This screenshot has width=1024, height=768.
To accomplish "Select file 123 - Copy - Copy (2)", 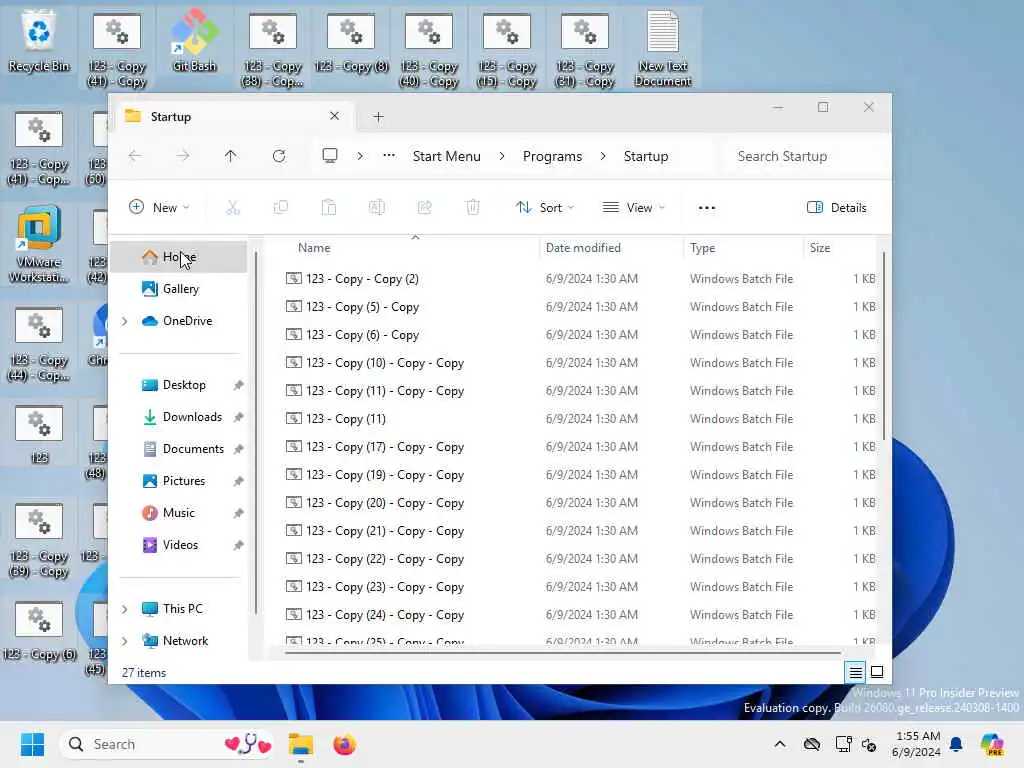I will pos(580,279).
